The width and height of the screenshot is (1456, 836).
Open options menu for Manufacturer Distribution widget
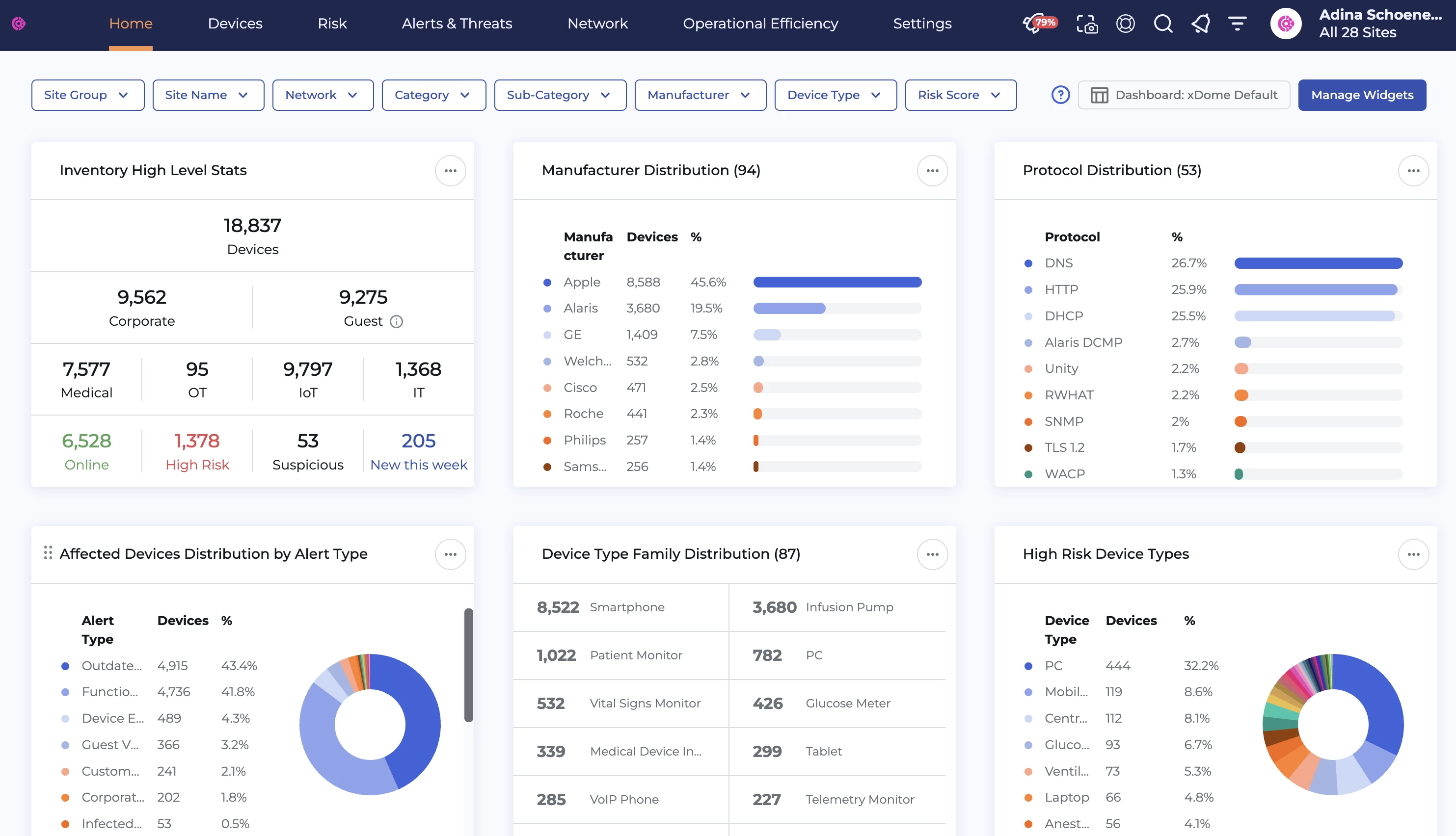point(932,171)
